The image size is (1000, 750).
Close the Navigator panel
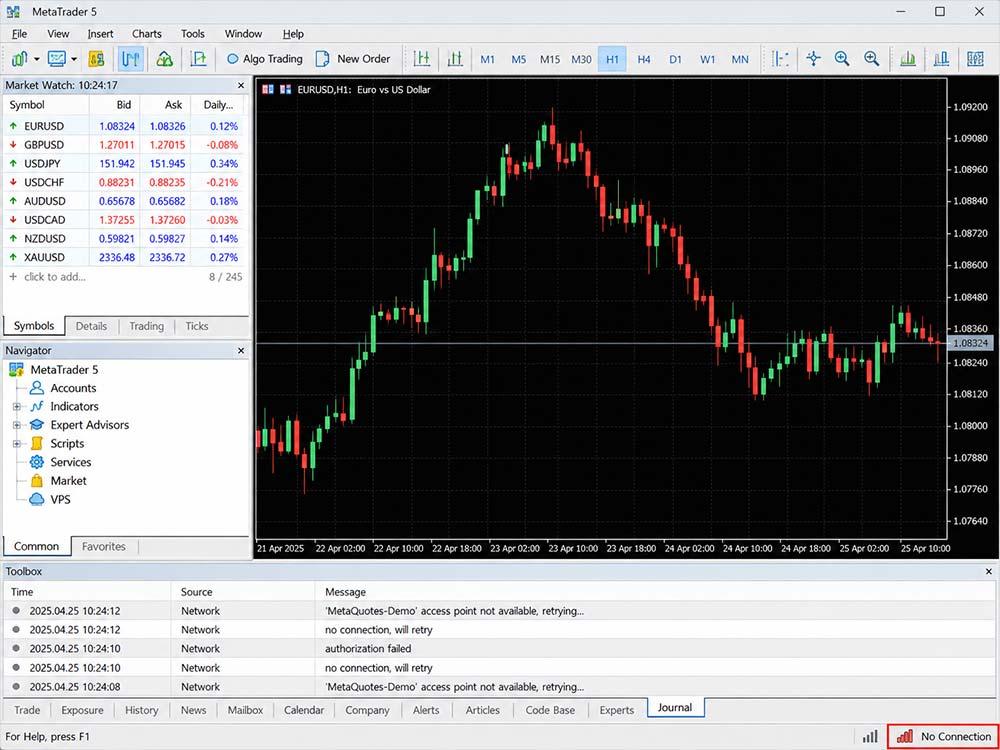coord(240,351)
